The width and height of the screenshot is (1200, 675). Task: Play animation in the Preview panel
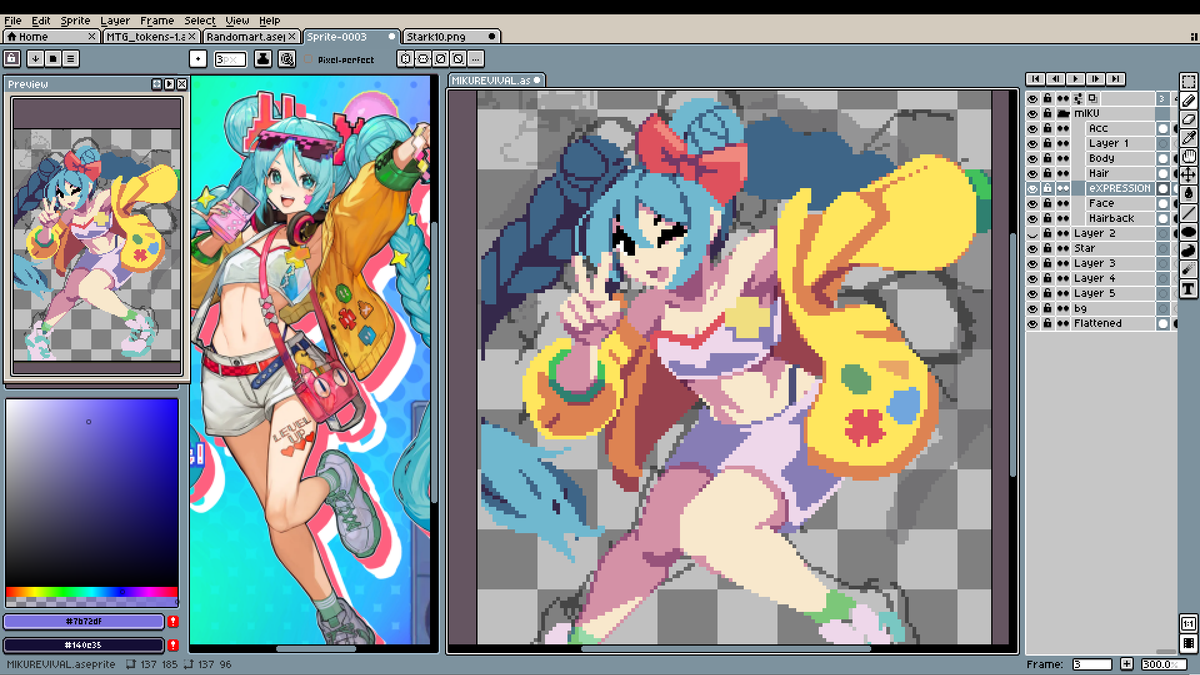169,84
